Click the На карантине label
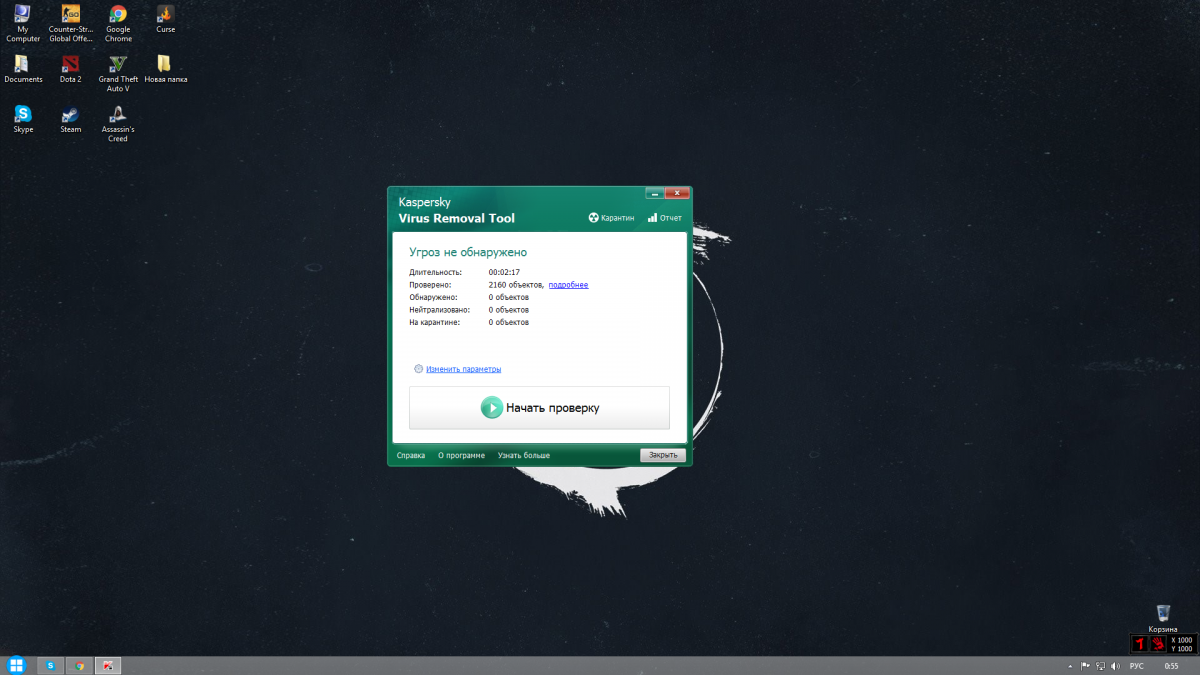Image resolution: width=1200 pixels, height=675 pixels. tap(434, 322)
